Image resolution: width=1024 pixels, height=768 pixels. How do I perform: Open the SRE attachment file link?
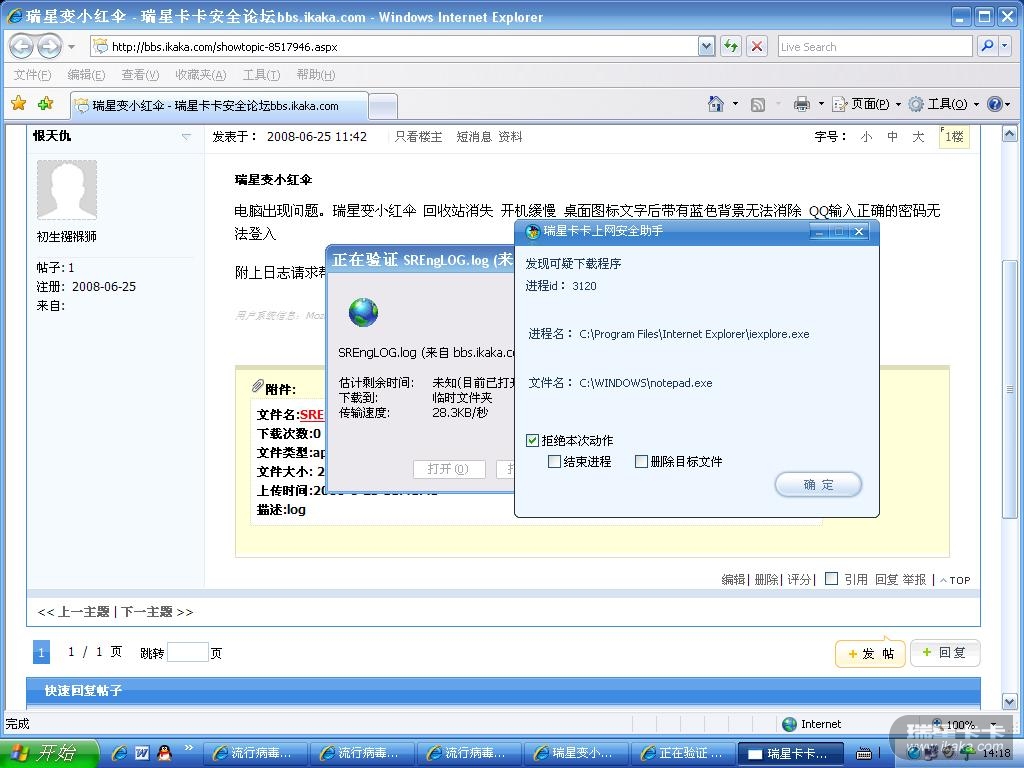(312, 415)
